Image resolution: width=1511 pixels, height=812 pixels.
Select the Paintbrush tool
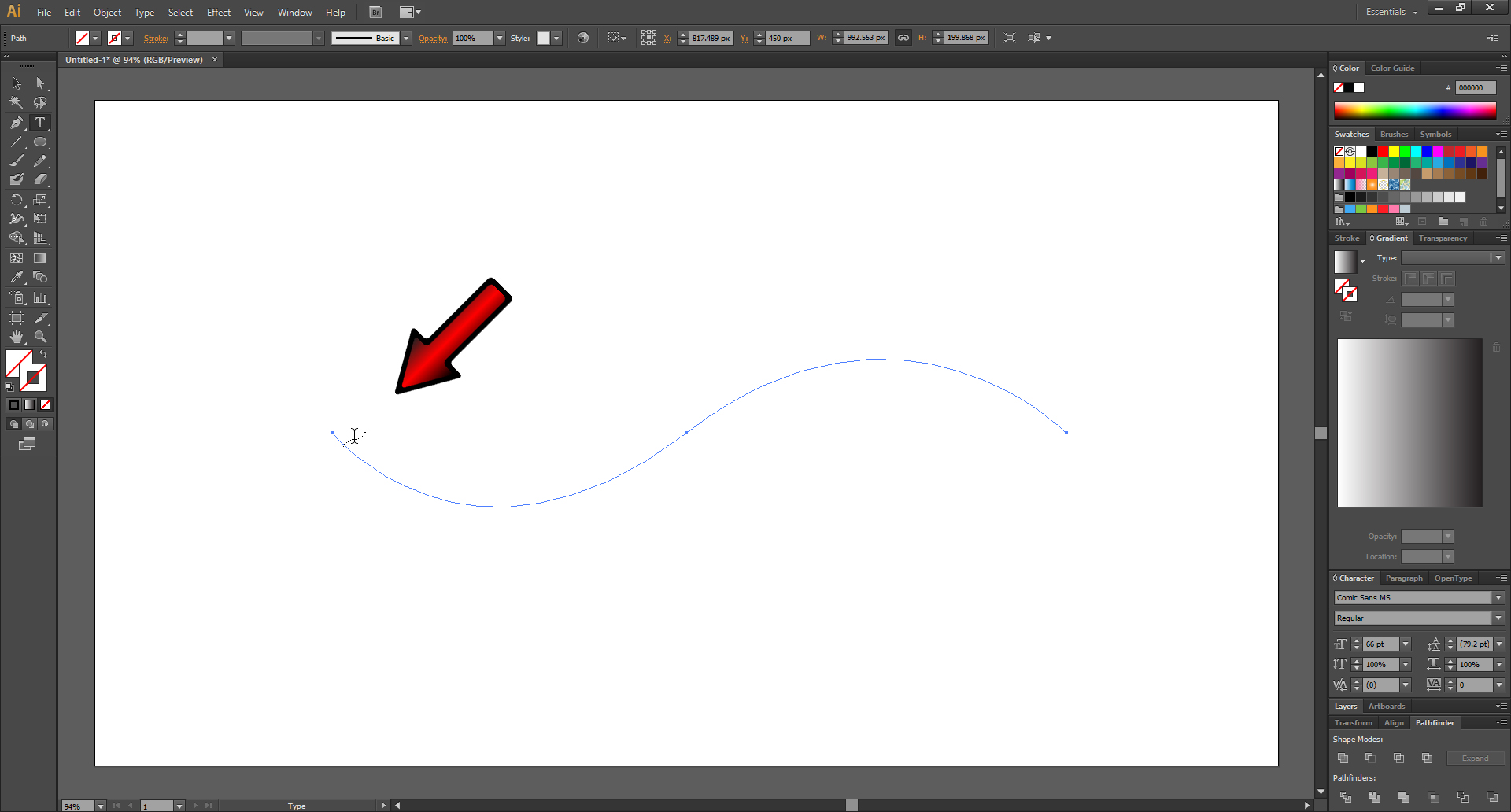[x=17, y=161]
